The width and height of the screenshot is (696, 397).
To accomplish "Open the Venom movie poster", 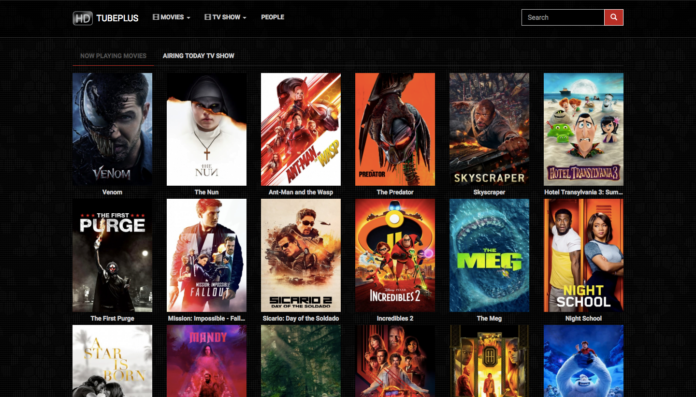I will click(112, 129).
